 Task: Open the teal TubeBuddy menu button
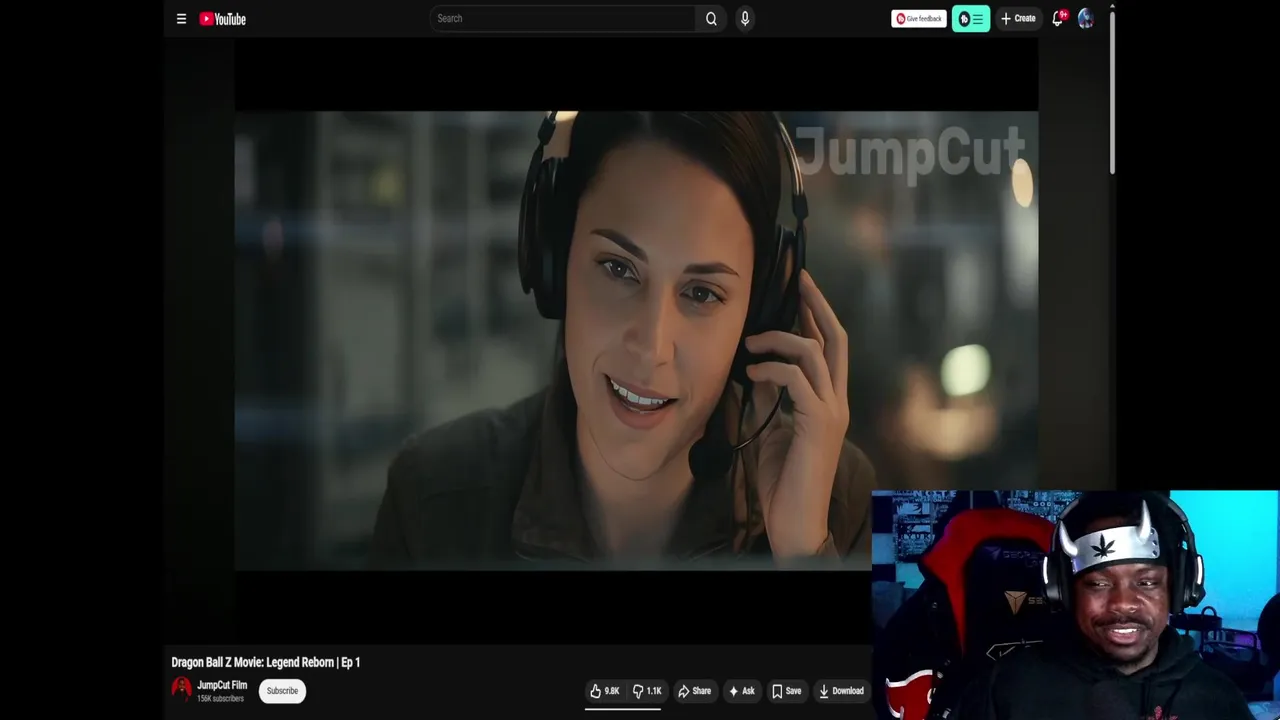pos(971,18)
